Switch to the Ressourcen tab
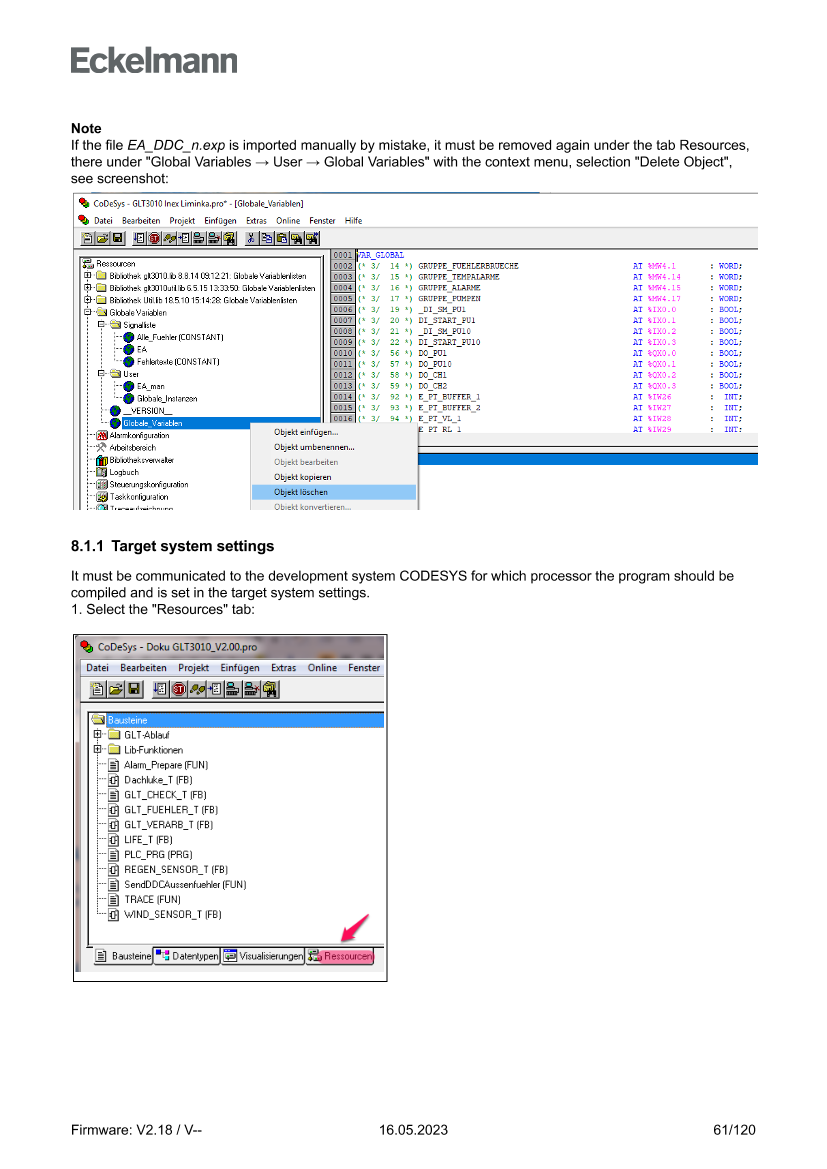 (x=341, y=956)
